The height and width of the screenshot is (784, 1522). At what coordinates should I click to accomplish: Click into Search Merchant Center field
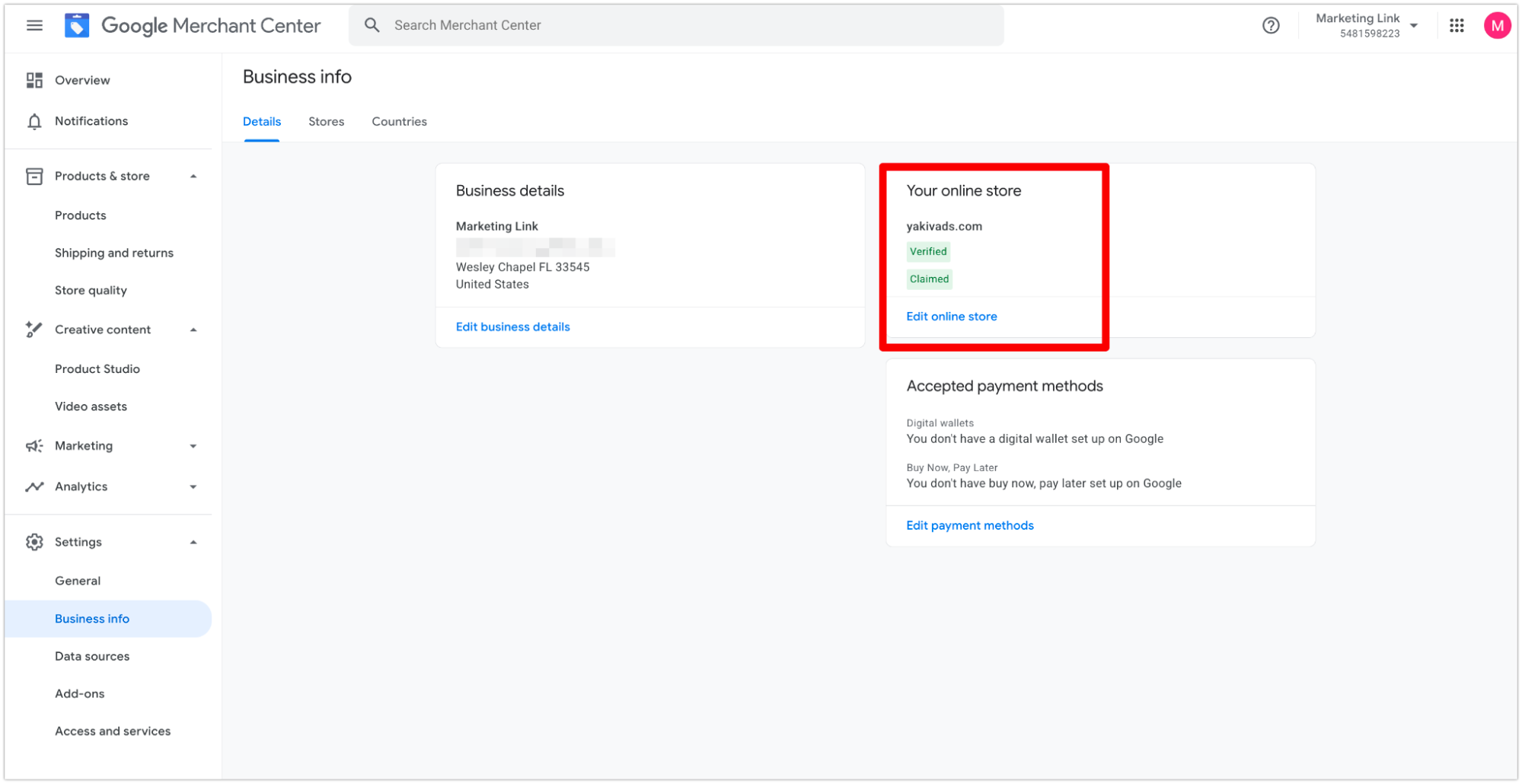pos(676,25)
